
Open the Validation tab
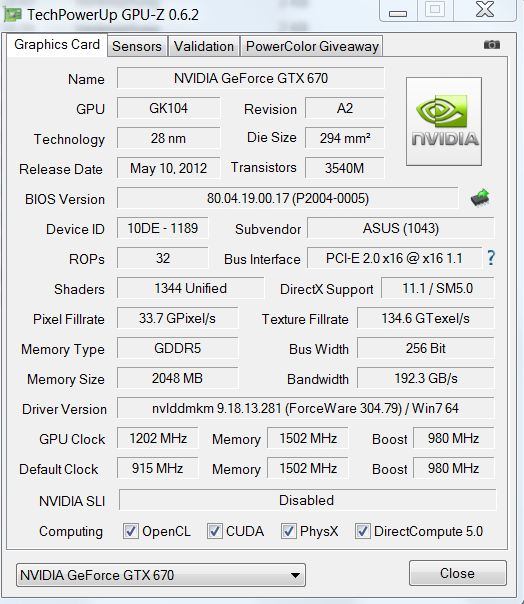click(x=204, y=46)
